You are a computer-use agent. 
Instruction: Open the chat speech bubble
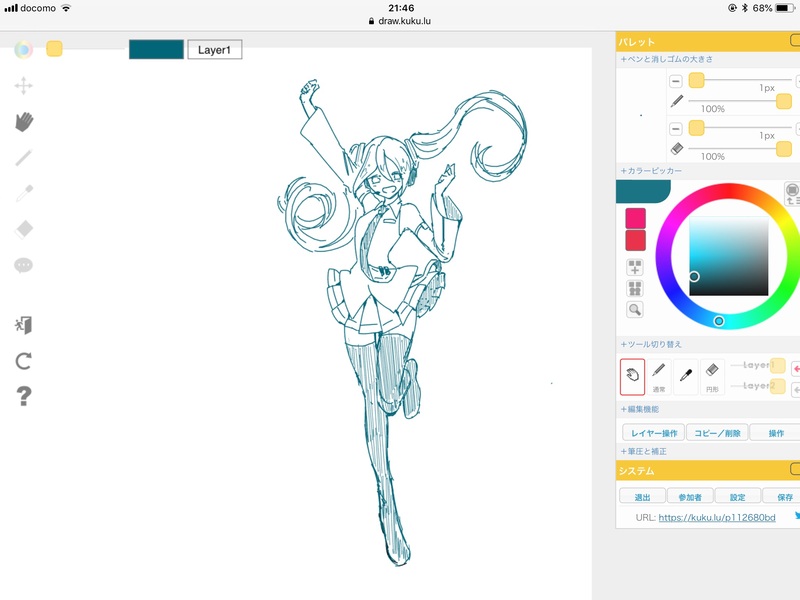click(23, 265)
